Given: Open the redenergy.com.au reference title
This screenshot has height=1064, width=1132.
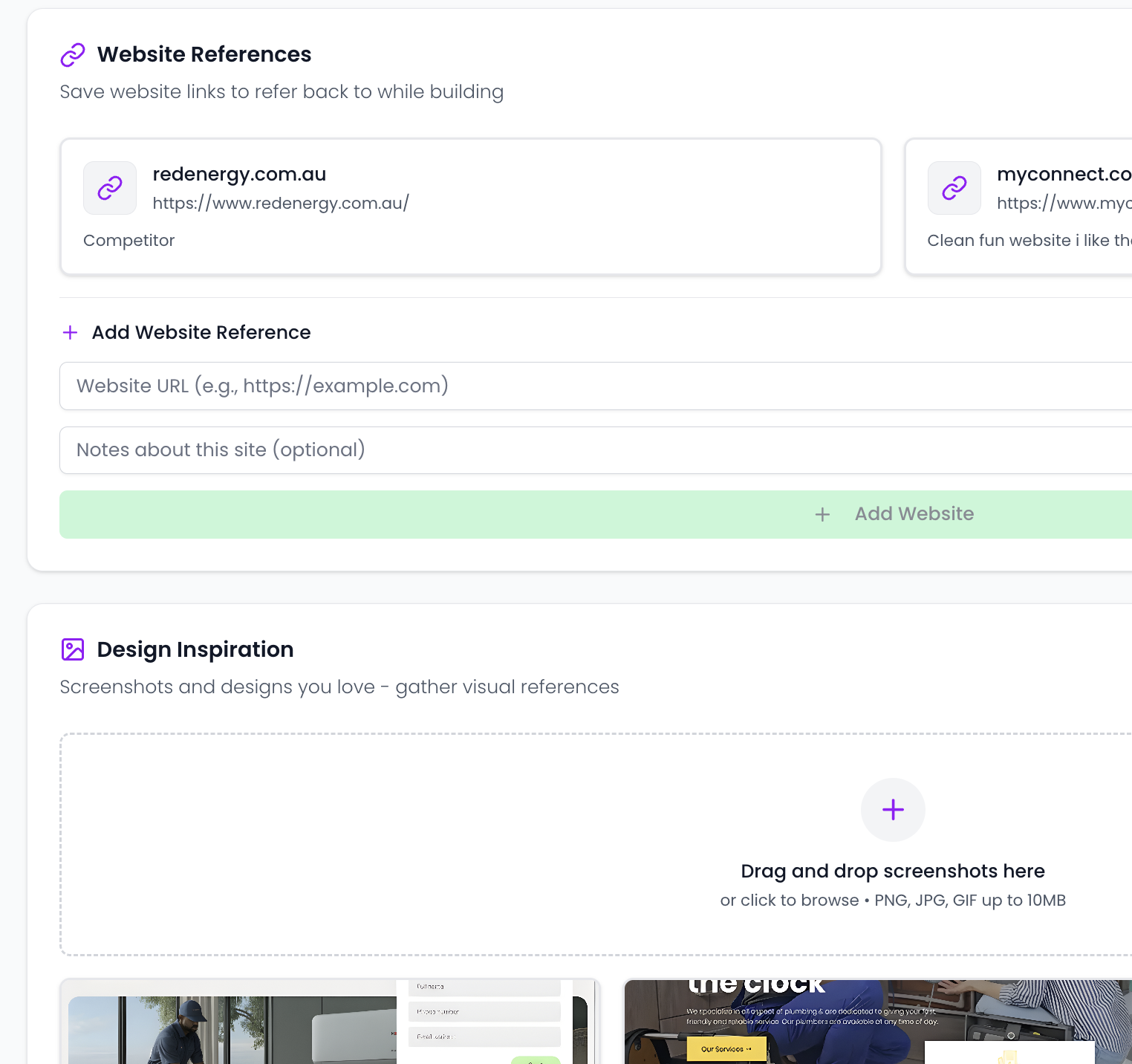Looking at the screenshot, I should (x=239, y=174).
